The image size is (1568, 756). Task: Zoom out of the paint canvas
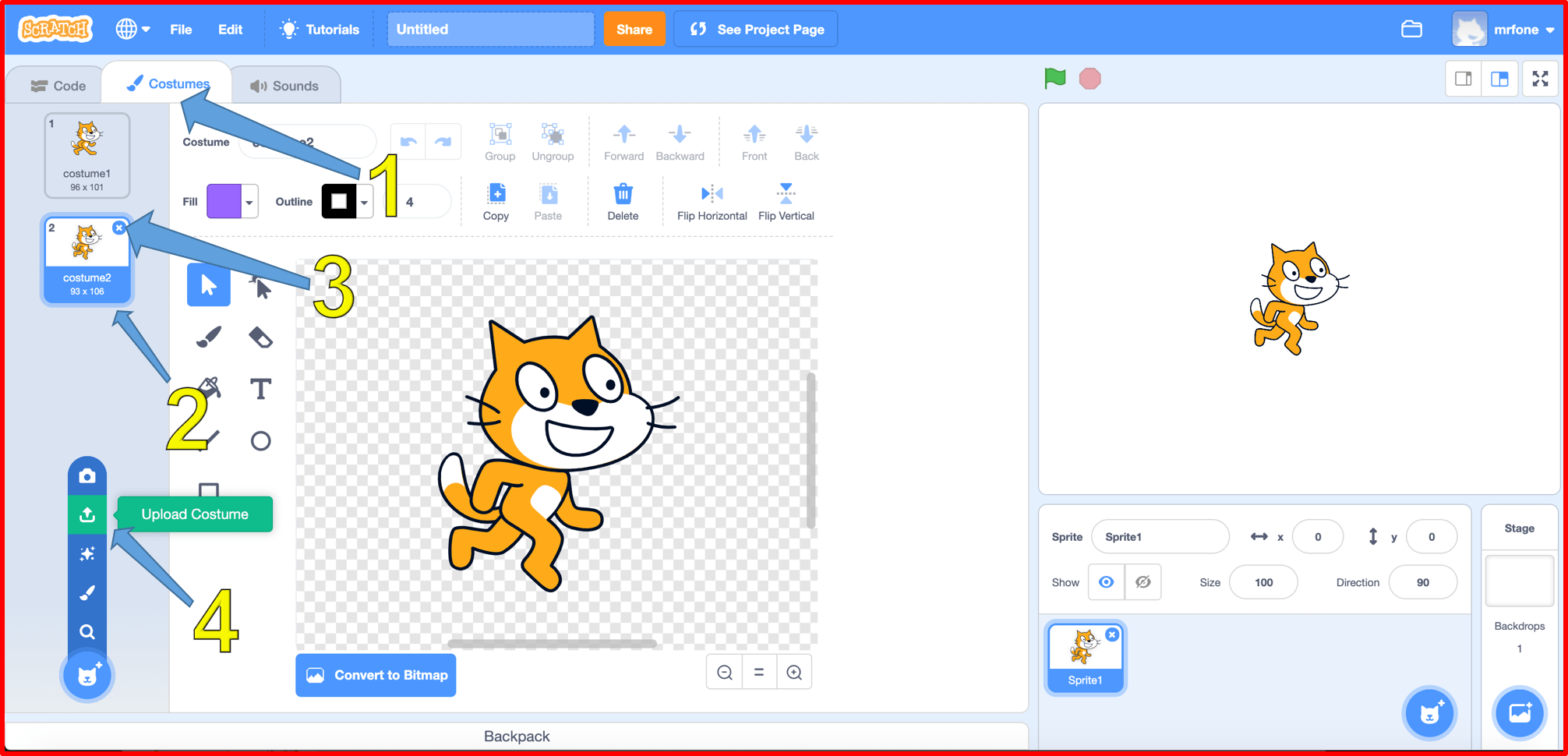(x=725, y=673)
